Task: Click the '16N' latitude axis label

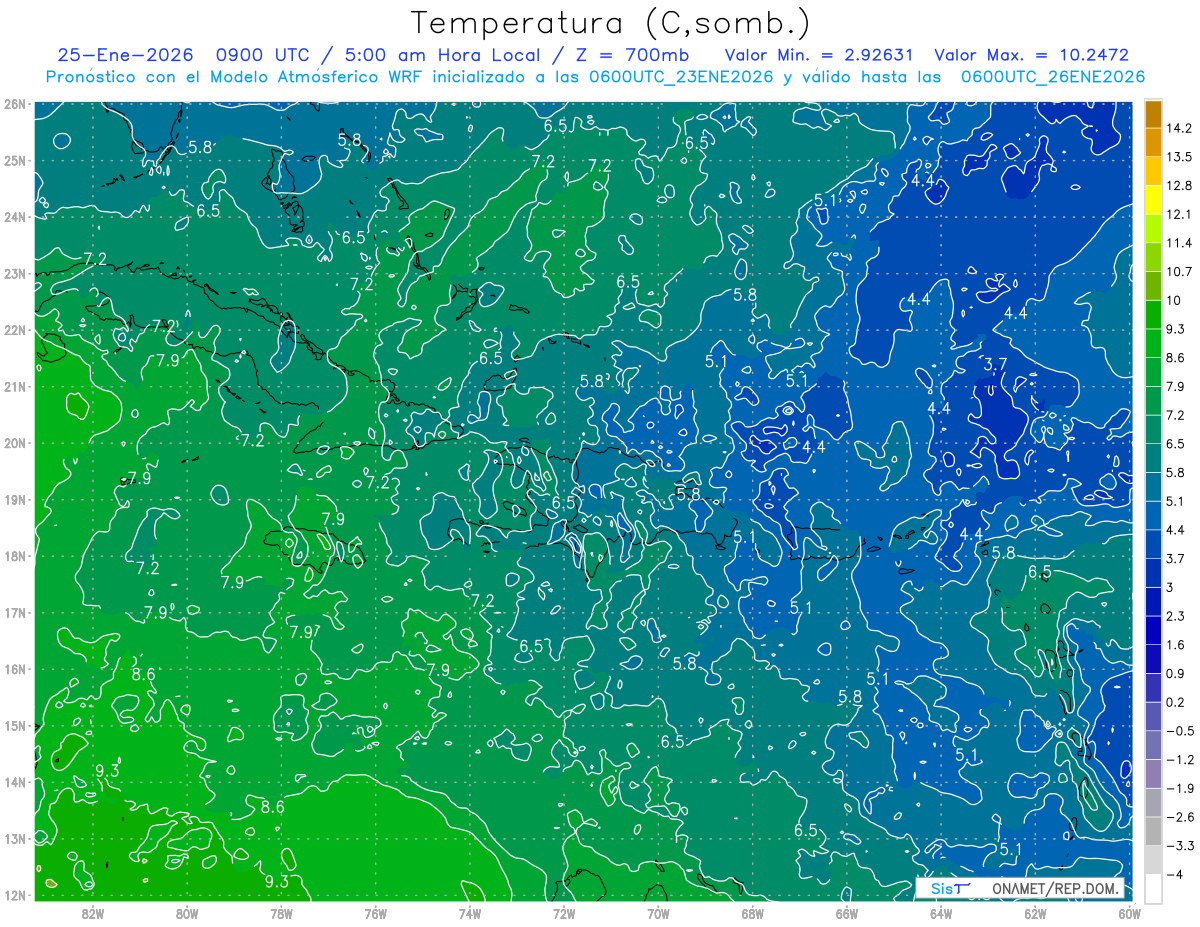Action: (x=15, y=669)
